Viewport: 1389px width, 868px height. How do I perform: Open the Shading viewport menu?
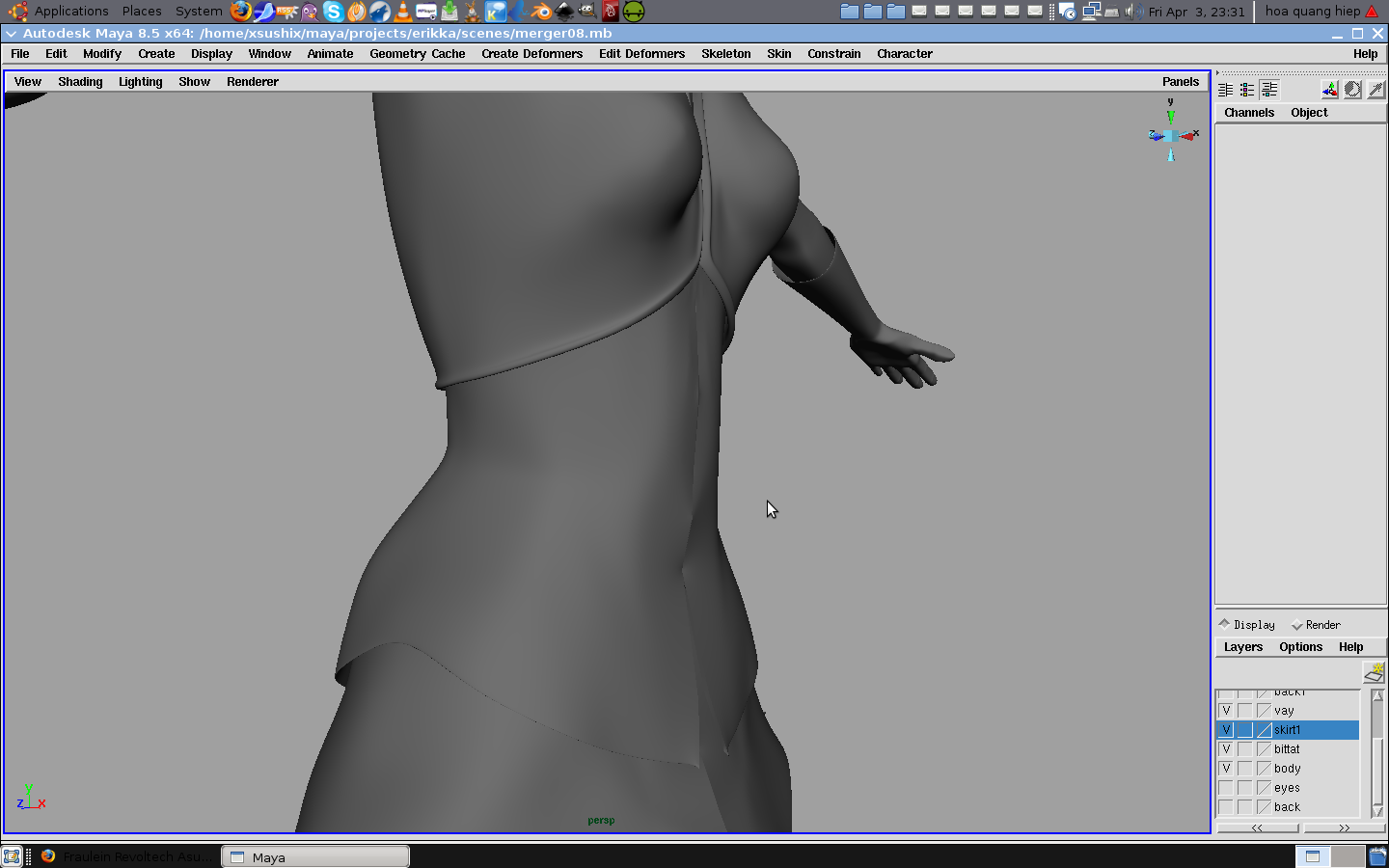(x=80, y=82)
